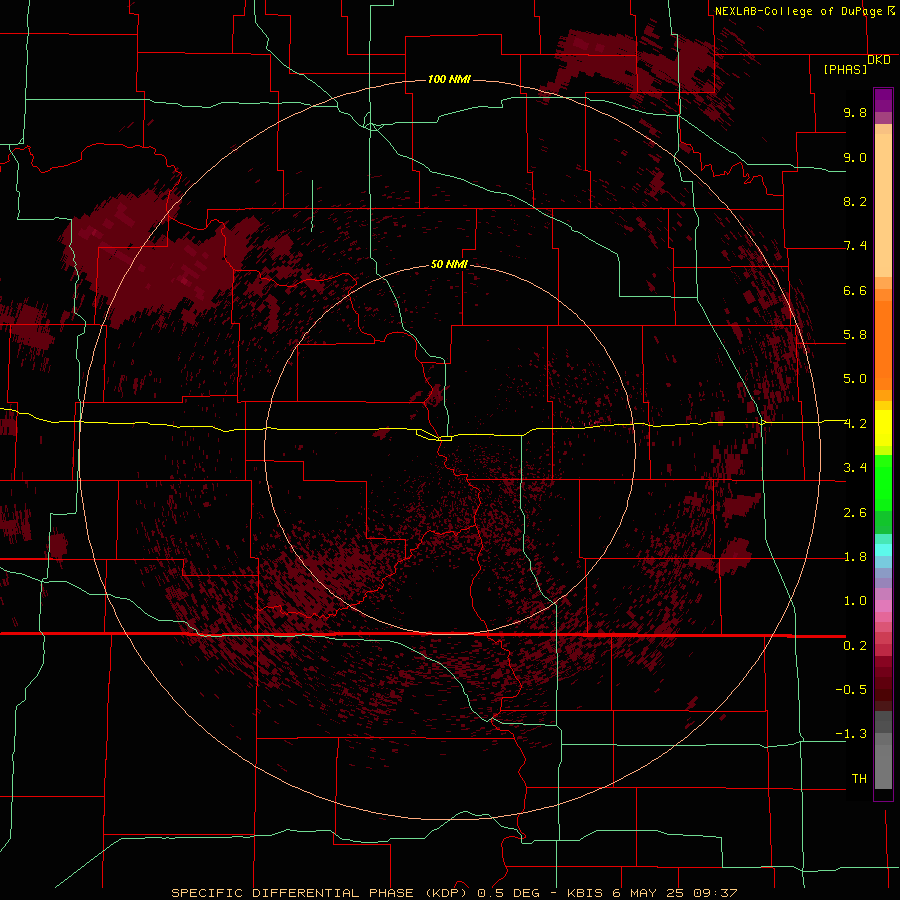900x900 pixels.
Task: Pick the yellow section of the color bar
Action: (883, 428)
